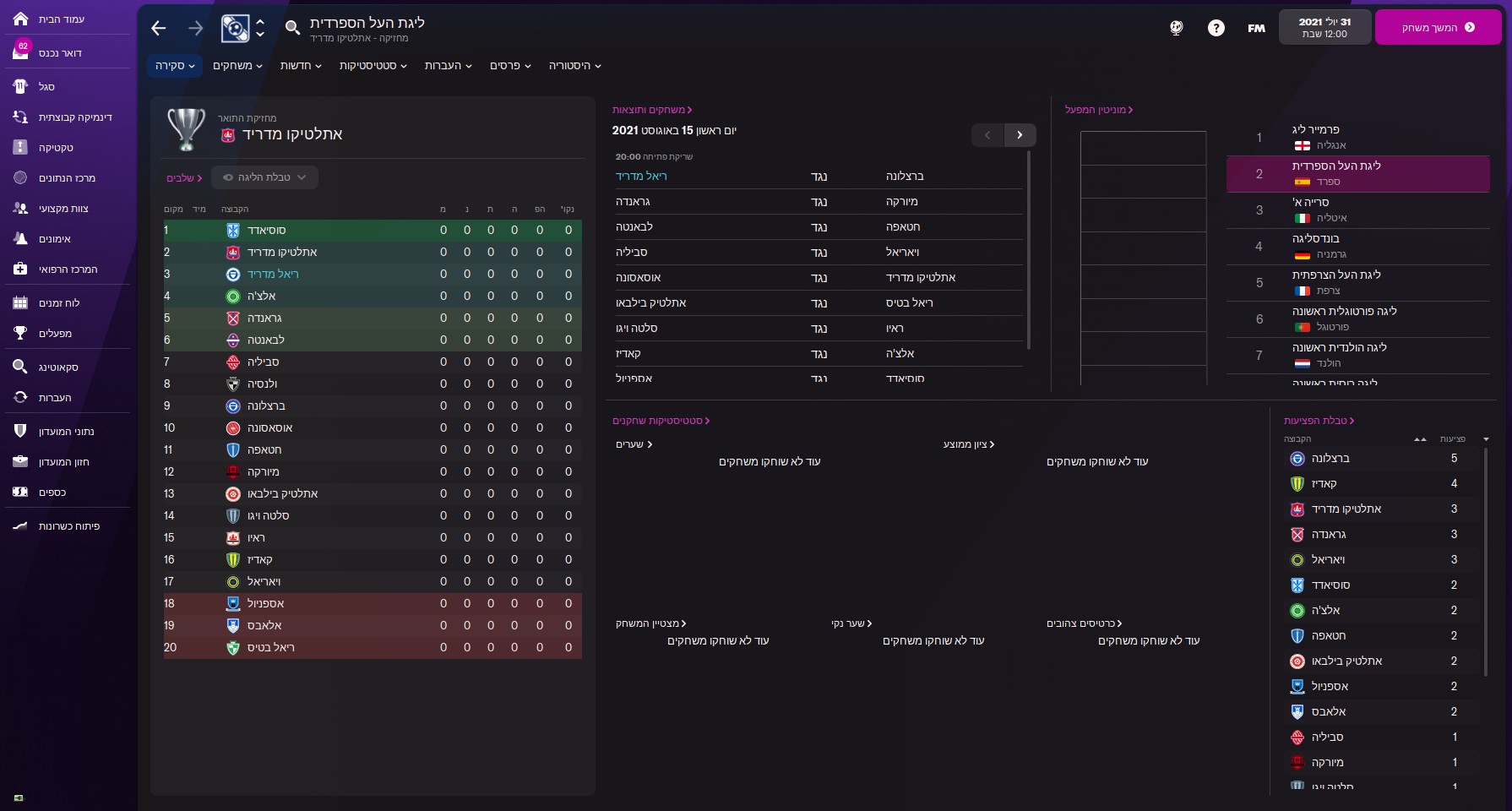
Task: Select ריאל מדריד in the league table
Action: click(373, 274)
